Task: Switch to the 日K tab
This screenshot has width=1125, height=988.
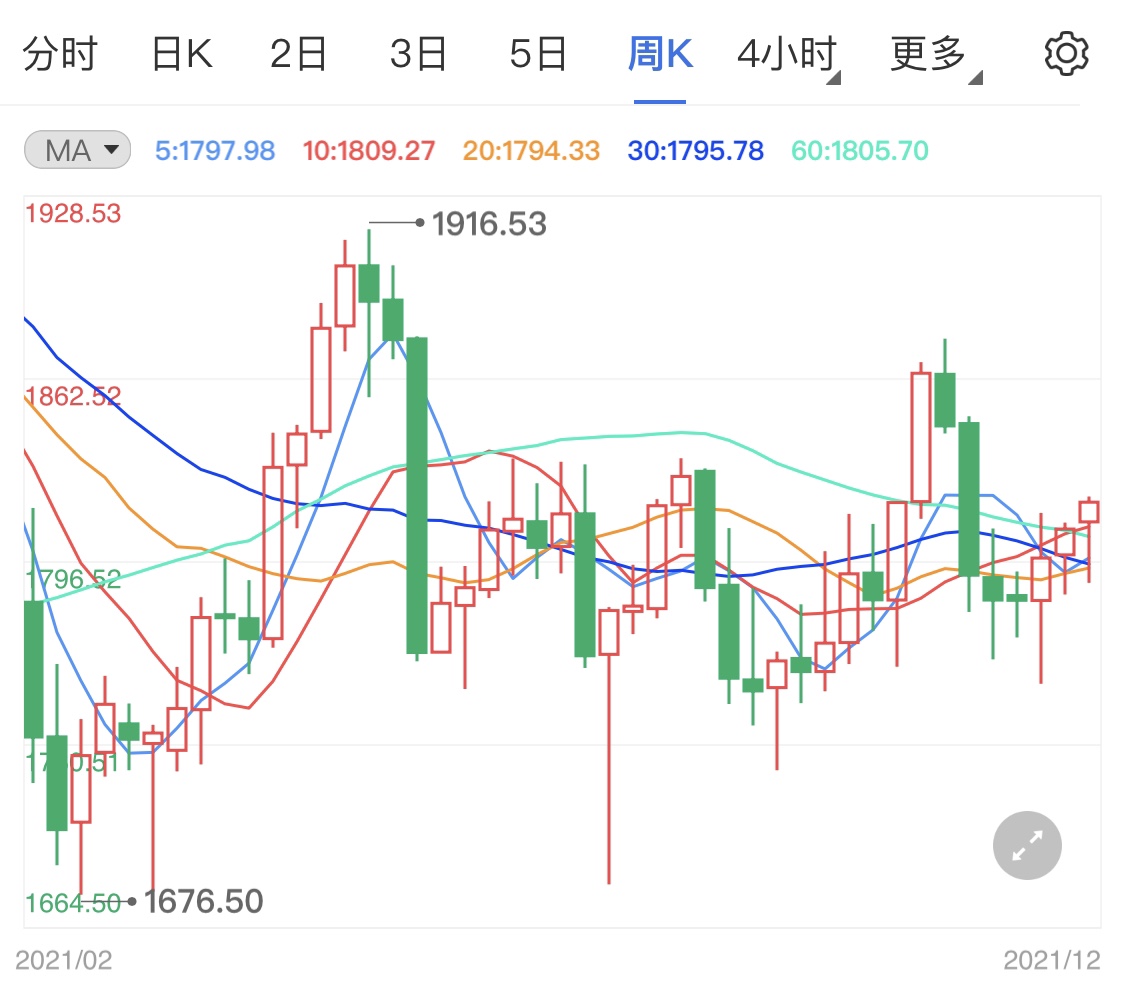Action: (x=182, y=54)
